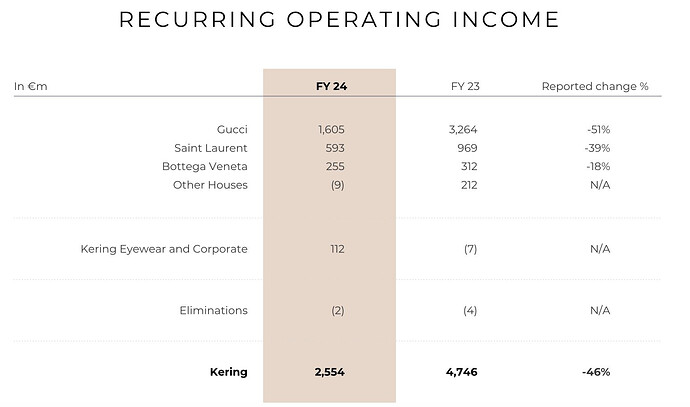
Task: Select the bold Kering total label
Action: [x=229, y=372]
